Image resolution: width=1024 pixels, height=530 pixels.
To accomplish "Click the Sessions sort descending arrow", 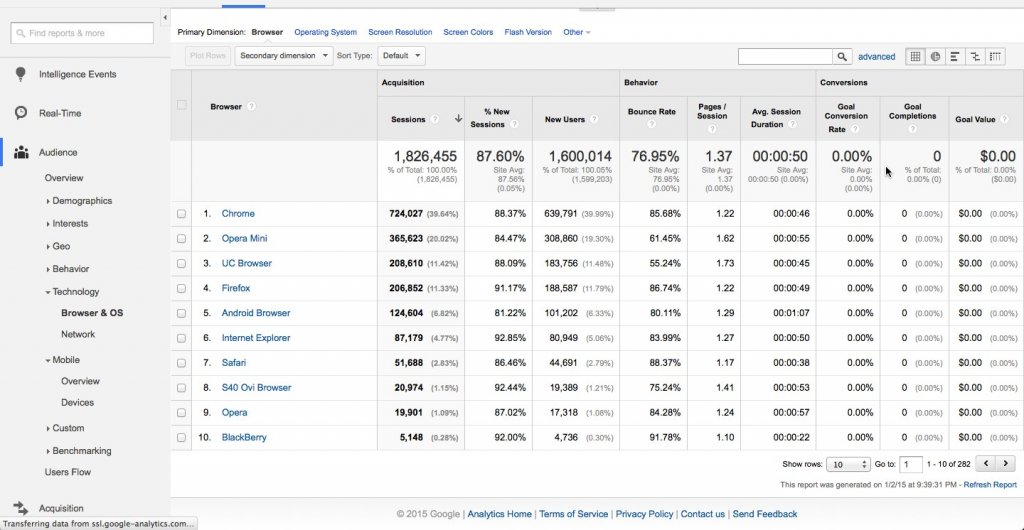I will (458, 119).
